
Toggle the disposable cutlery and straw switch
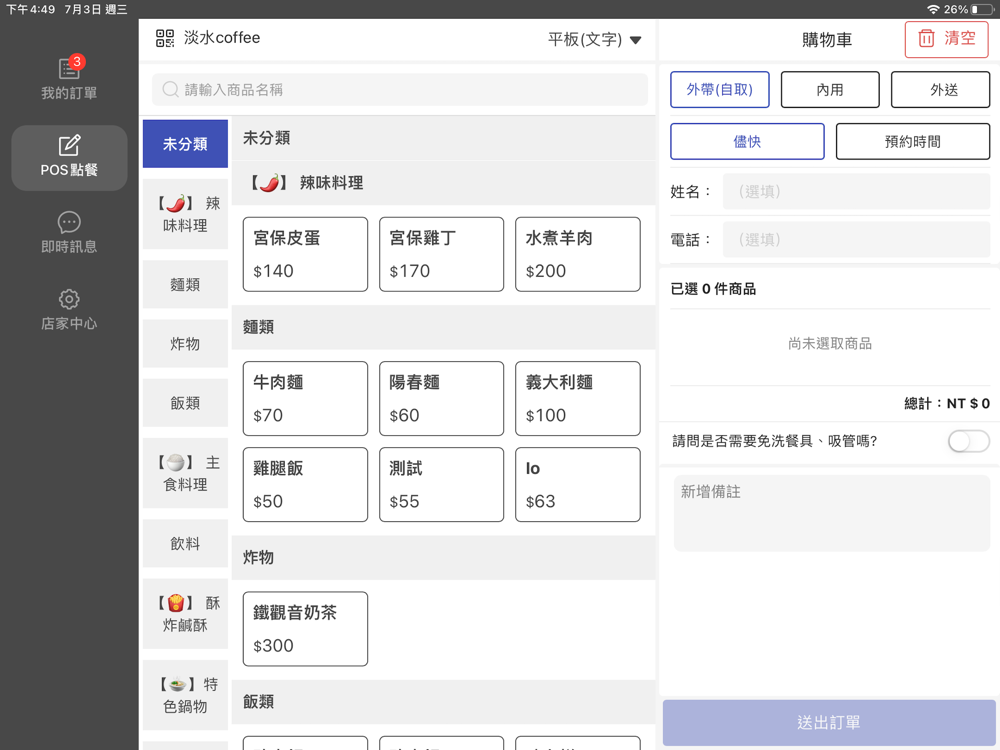[968, 441]
